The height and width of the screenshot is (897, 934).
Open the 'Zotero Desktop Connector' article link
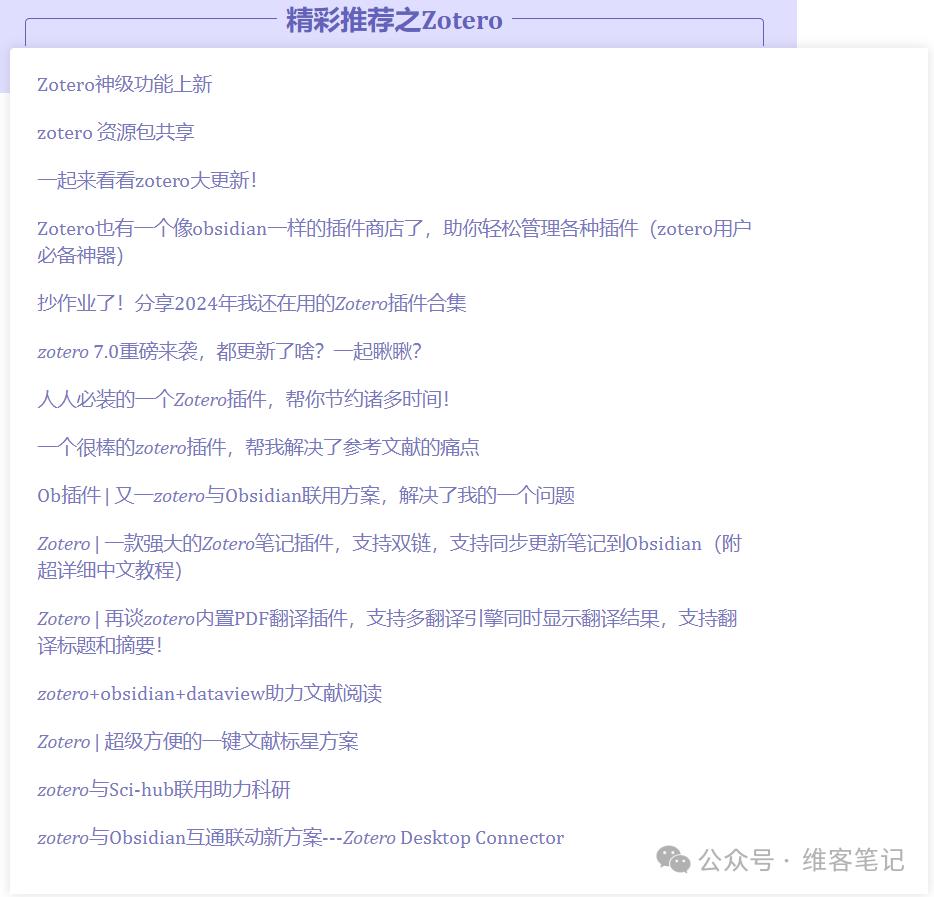coord(300,838)
